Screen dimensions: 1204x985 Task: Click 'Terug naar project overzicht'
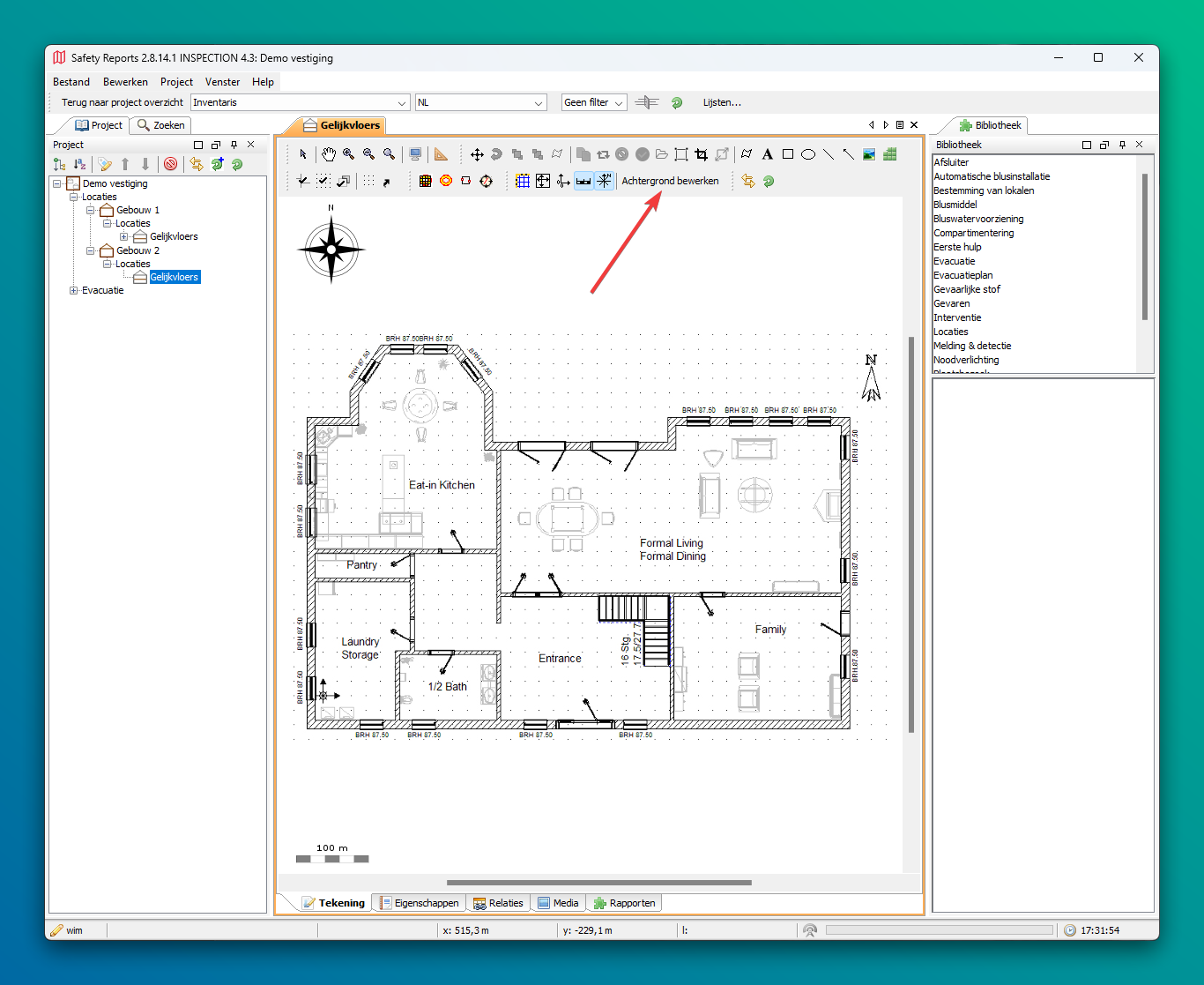(x=123, y=103)
